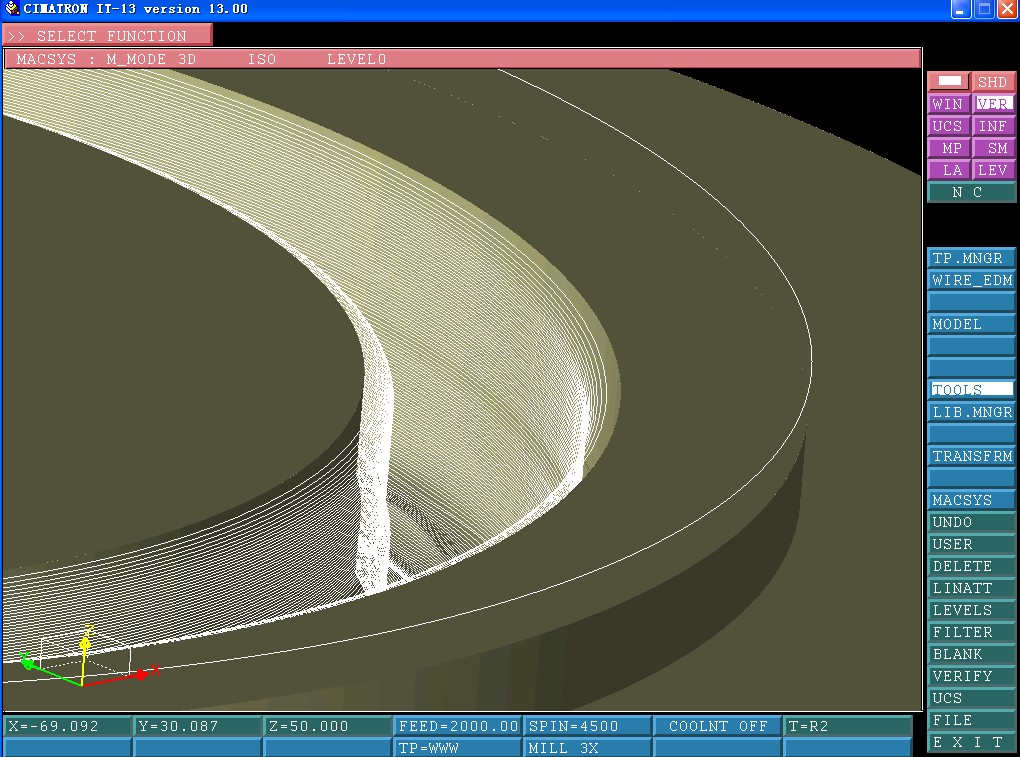The image size is (1020, 757).
Task: Click the UNDO menu item
Action: tap(971, 522)
